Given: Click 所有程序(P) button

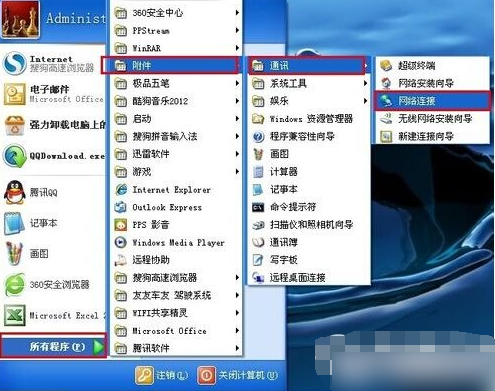Looking at the screenshot, I should 54,346.
